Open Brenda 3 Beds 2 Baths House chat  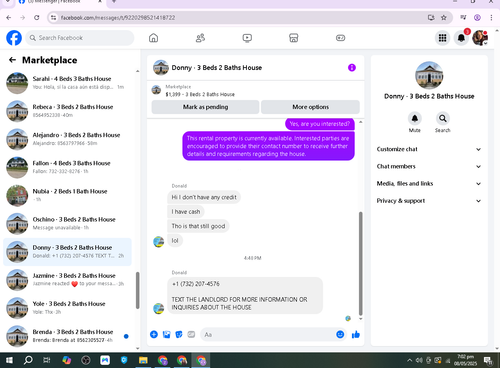pos(67,336)
